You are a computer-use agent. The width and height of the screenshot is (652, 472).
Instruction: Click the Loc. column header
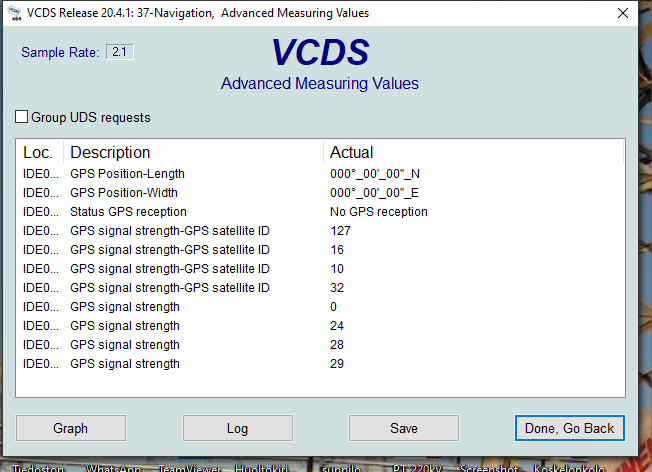click(40, 153)
